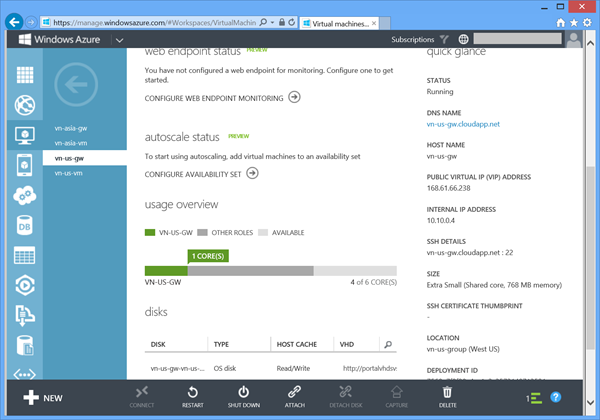Select the Virtual Machines sidebar icon
This screenshot has width=600, height=420.
25,135
